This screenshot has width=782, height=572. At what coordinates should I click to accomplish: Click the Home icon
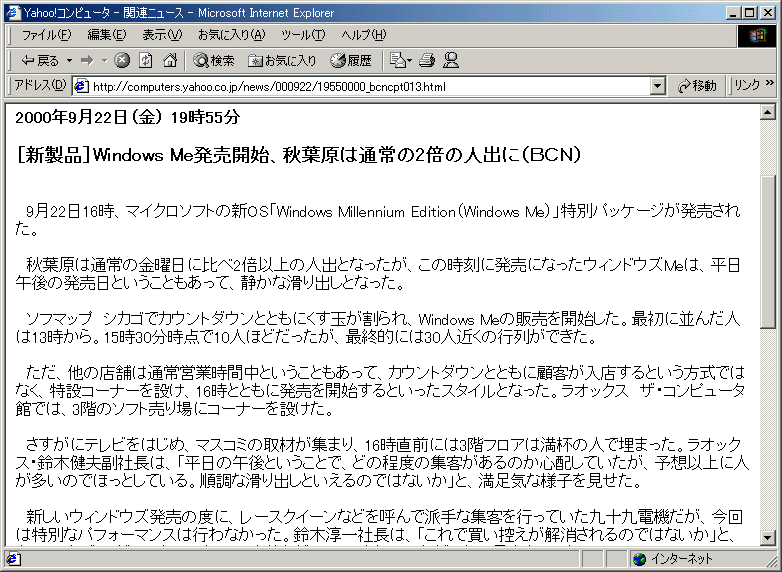[x=170, y=61]
